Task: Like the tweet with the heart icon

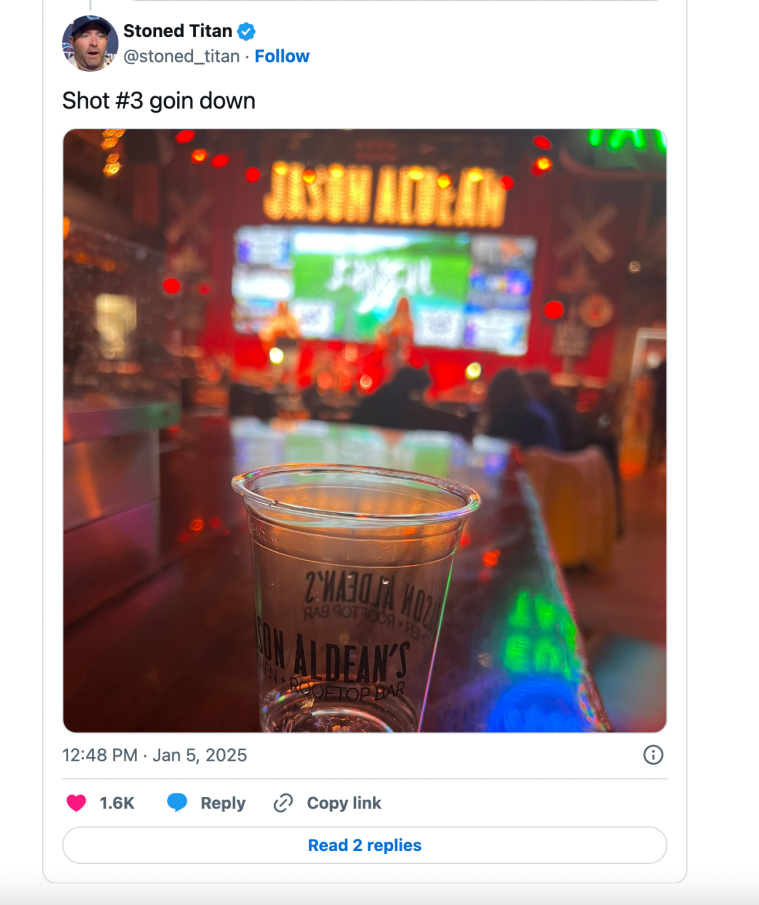Action: 76,803
